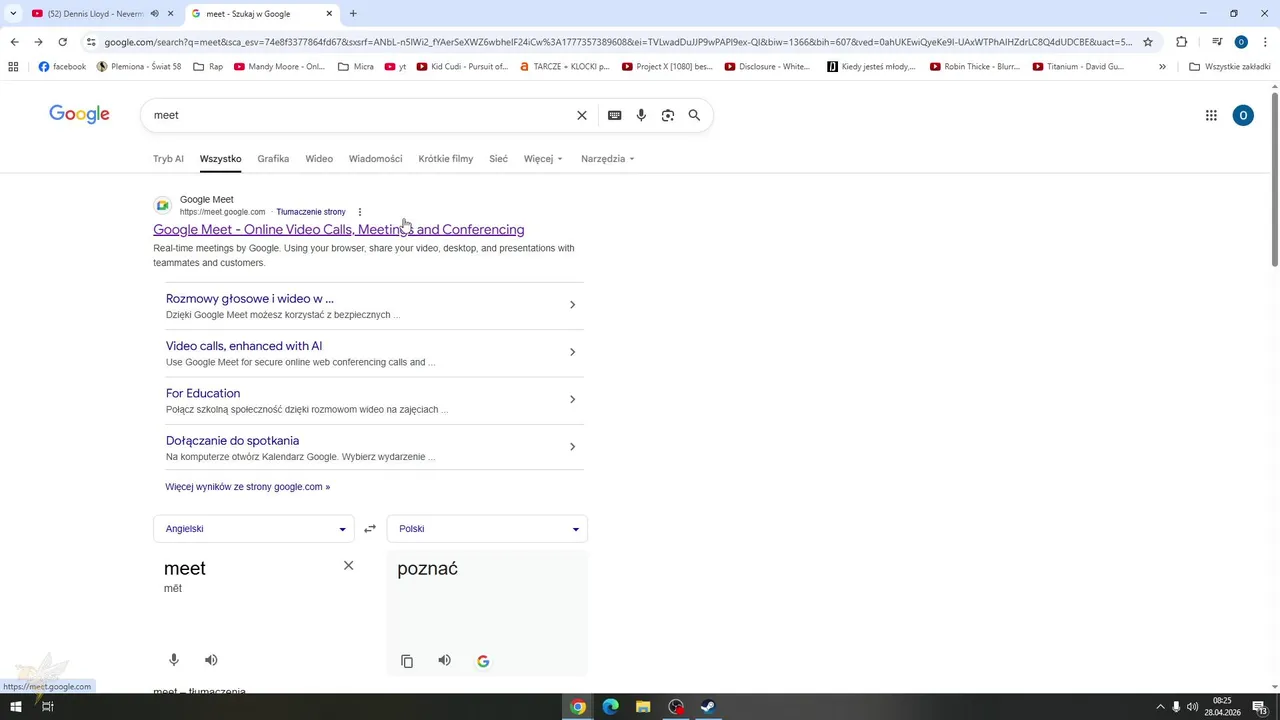Open the 'Angielski' source language dropdown
The height and width of the screenshot is (720, 1280).
(x=254, y=529)
